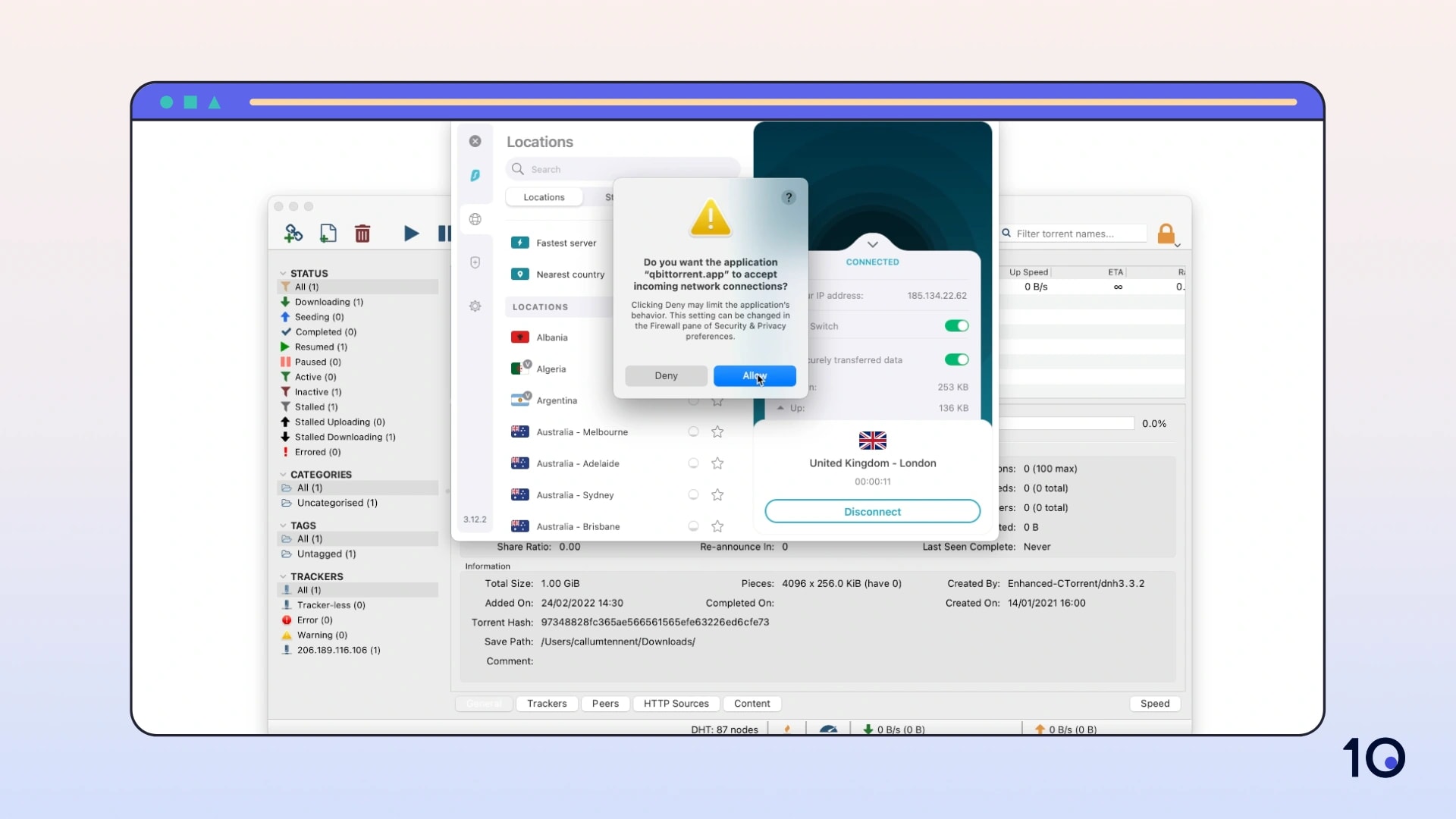The height and width of the screenshot is (819, 1456).
Task: Click the Add Torrent Link icon in qBittorrent
Action: click(293, 234)
